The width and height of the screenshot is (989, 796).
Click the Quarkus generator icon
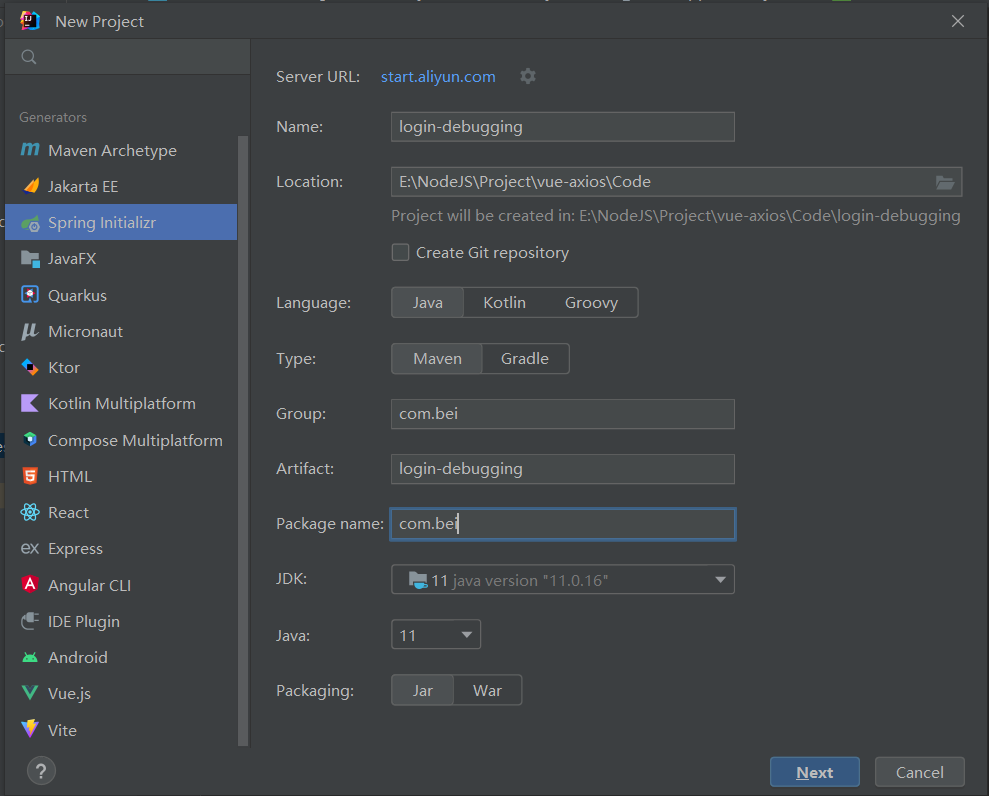(x=30, y=295)
